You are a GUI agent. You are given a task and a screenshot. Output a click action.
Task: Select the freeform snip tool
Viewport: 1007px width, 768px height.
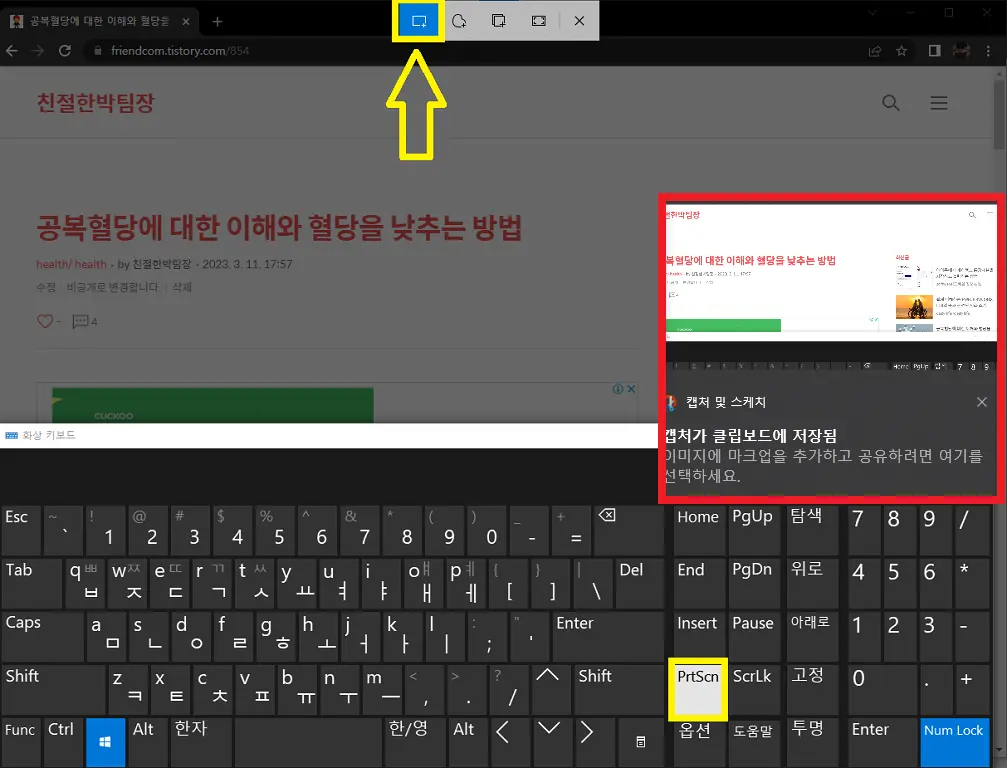coord(459,20)
